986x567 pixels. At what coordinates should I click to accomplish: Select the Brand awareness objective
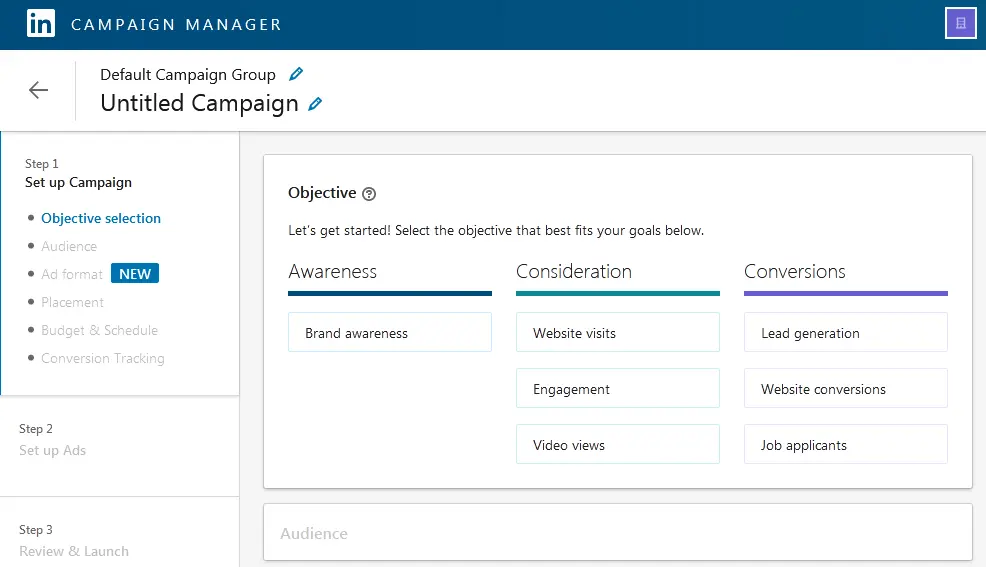tap(389, 333)
